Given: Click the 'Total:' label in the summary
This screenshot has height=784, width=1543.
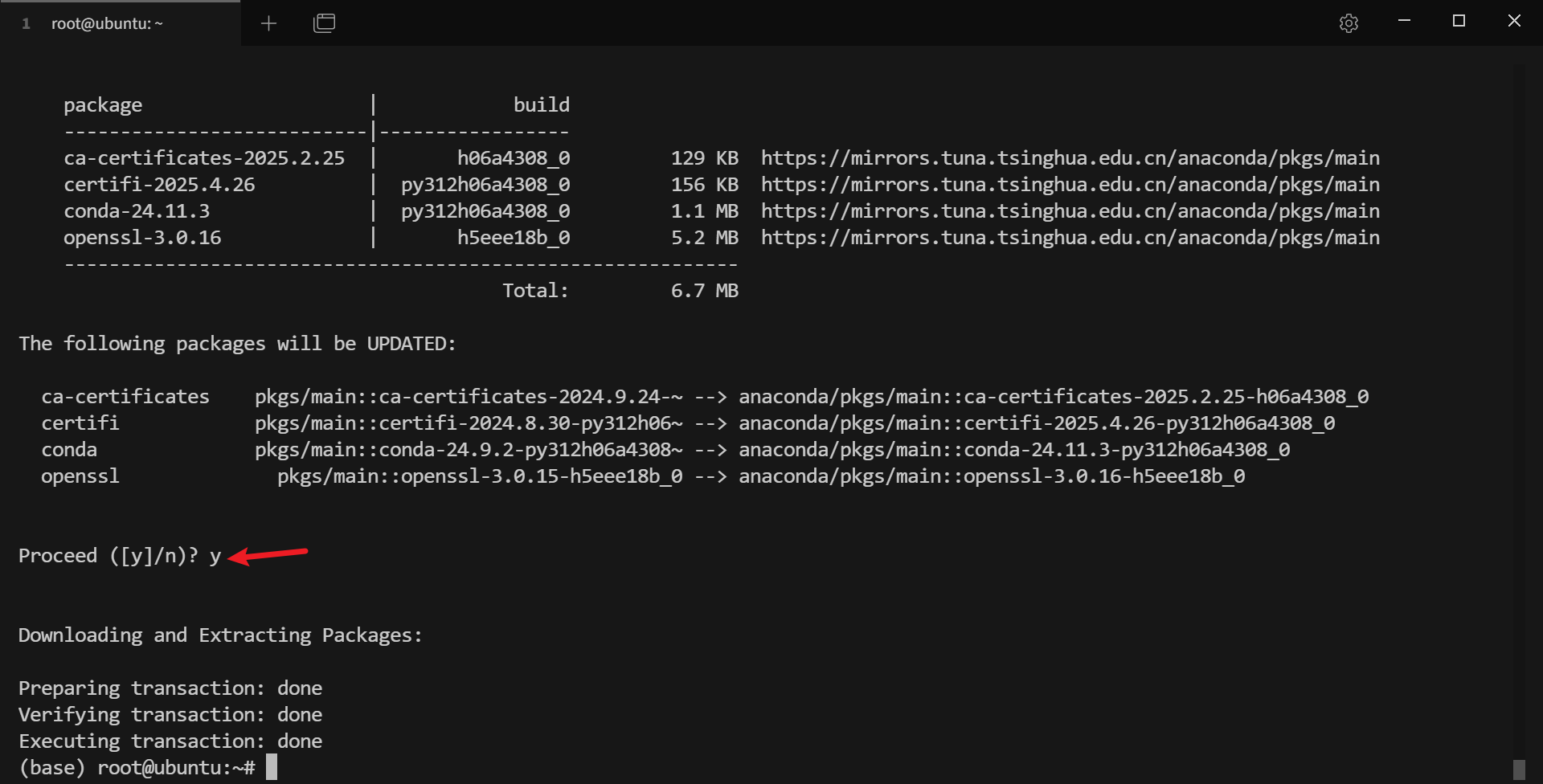Looking at the screenshot, I should [535, 291].
